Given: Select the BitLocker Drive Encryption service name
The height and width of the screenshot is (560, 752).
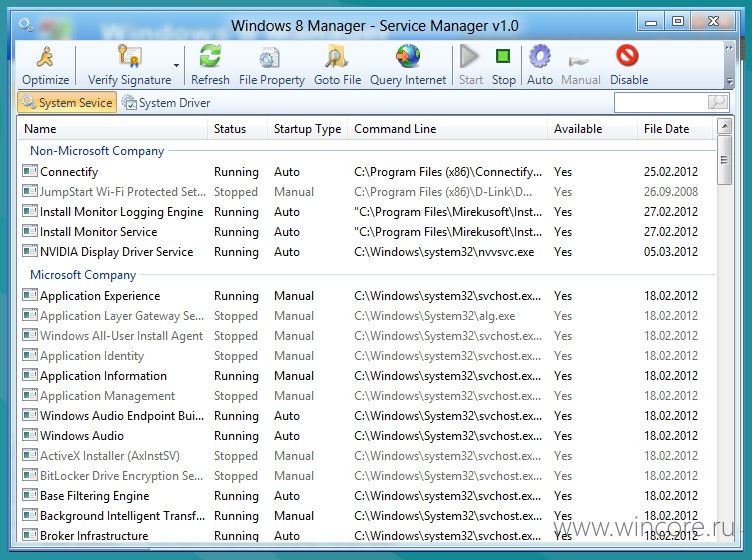Looking at the screenshot, I should coord(121,476).
